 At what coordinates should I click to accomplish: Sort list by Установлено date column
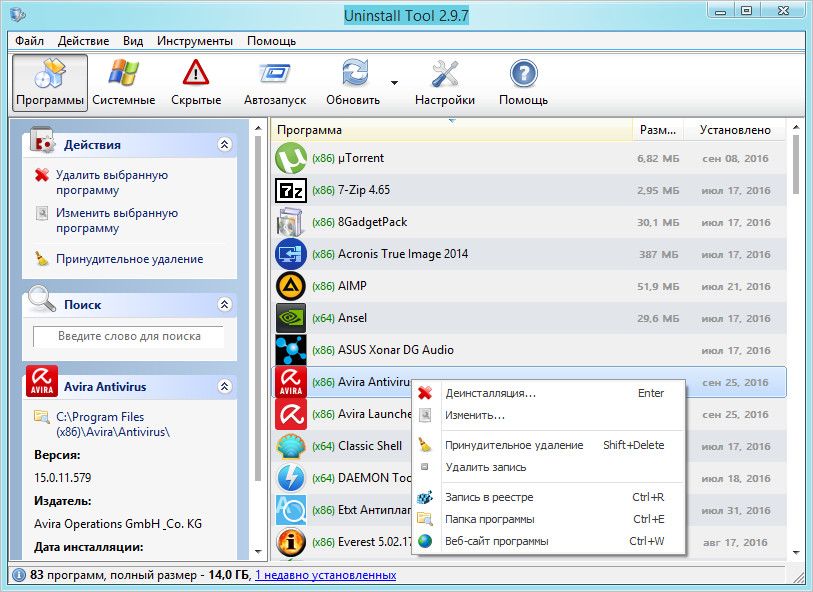coord(735,130)
